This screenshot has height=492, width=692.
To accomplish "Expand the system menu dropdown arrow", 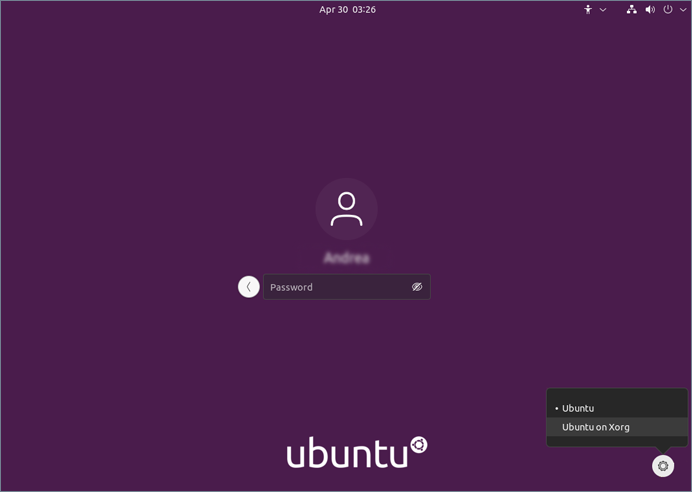I will point(681,9).
